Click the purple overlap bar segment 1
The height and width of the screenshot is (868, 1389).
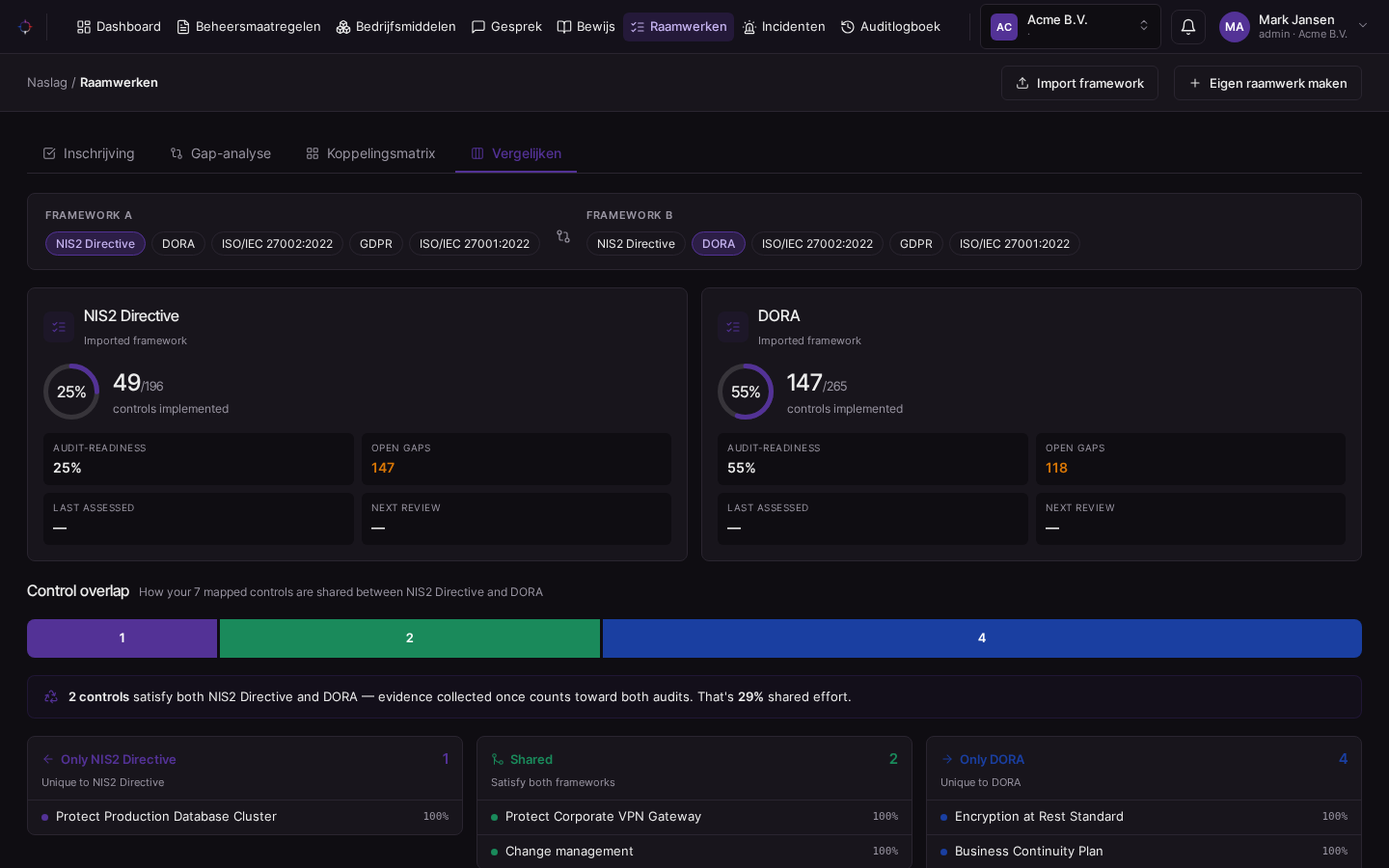coord(122,638)
